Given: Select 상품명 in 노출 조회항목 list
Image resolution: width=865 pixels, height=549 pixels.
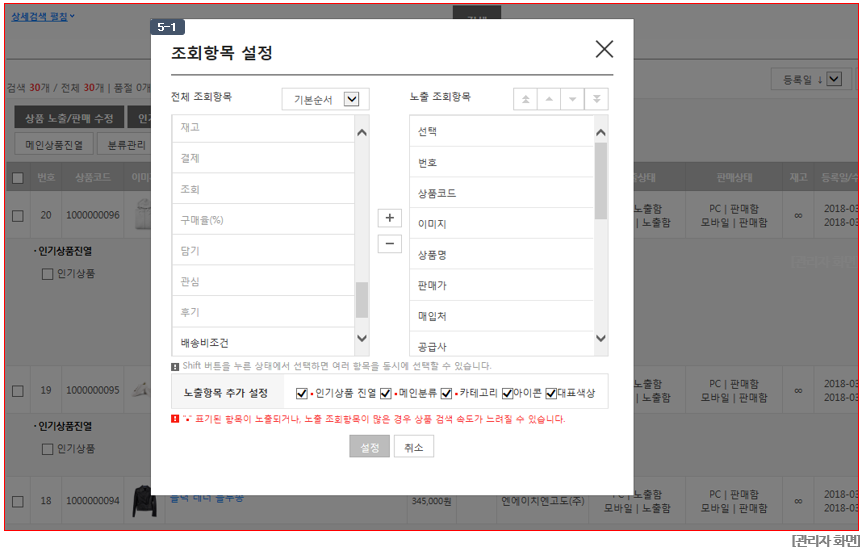Looking at the screenshot, I should 501,255.
